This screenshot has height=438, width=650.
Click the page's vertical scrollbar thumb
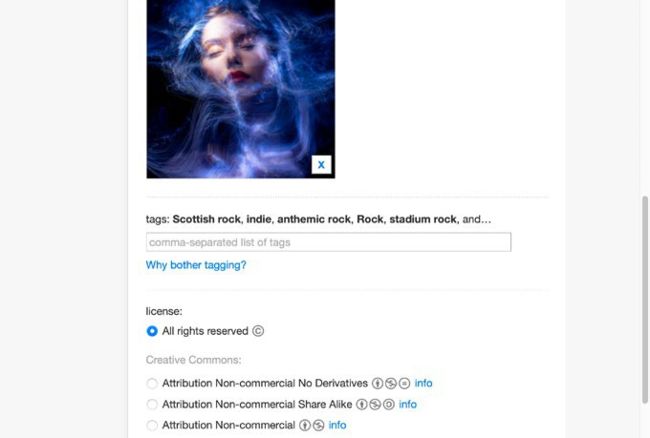click(645, 300)
